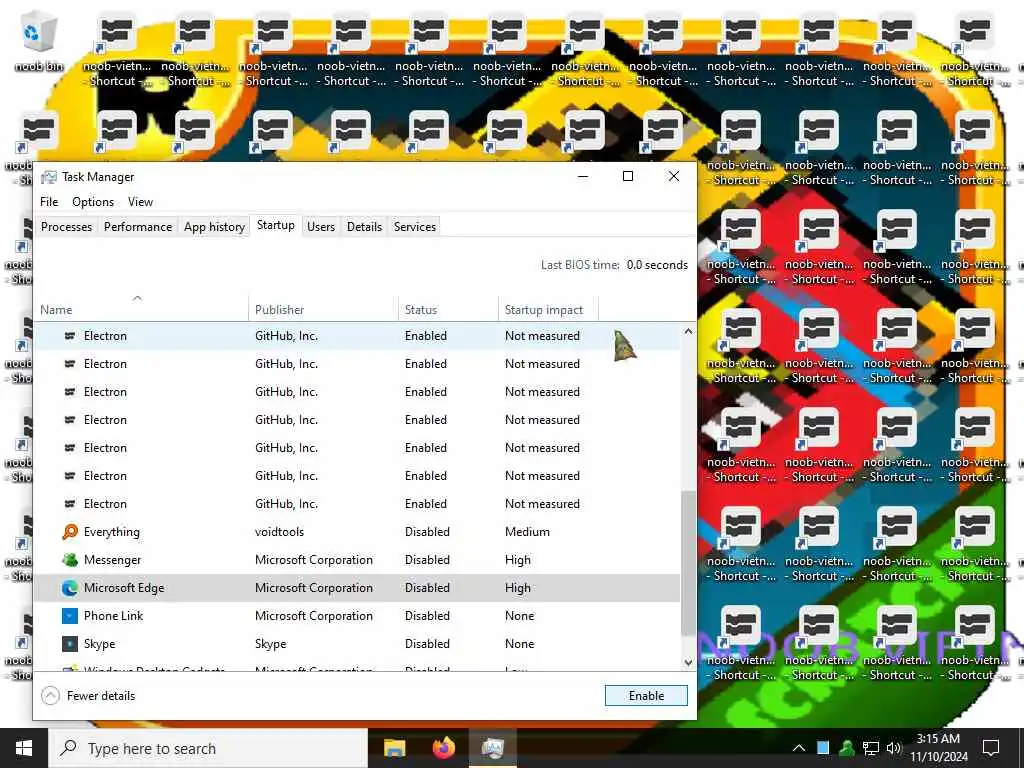
Task: Click the startup list vertical scrollbar thumb
Action: pyautogui.click(x=688, y=563)
